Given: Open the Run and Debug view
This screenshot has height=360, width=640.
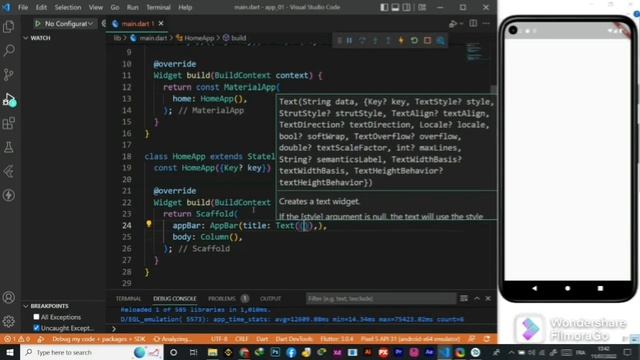Looking at the screenshot, I should tap(9, 99).
